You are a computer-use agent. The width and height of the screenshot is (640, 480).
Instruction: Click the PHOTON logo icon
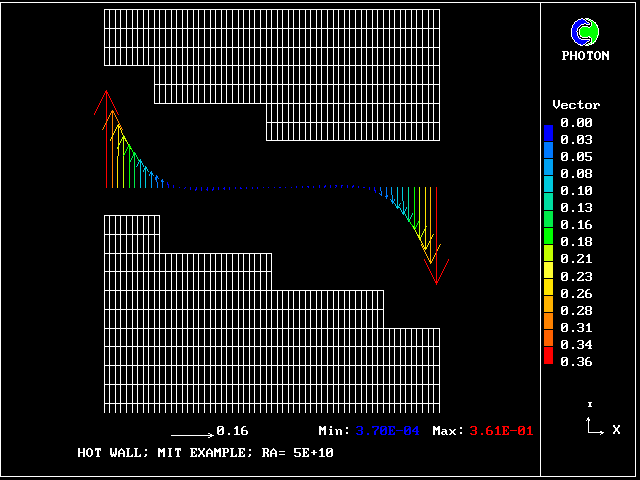point(584,32)
